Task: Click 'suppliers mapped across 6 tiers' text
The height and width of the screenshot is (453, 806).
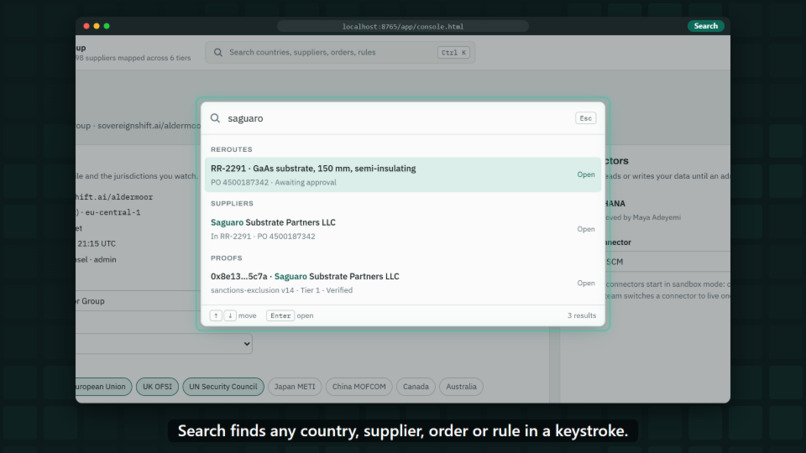Action: pyautogui.click(x=138, y=58)
